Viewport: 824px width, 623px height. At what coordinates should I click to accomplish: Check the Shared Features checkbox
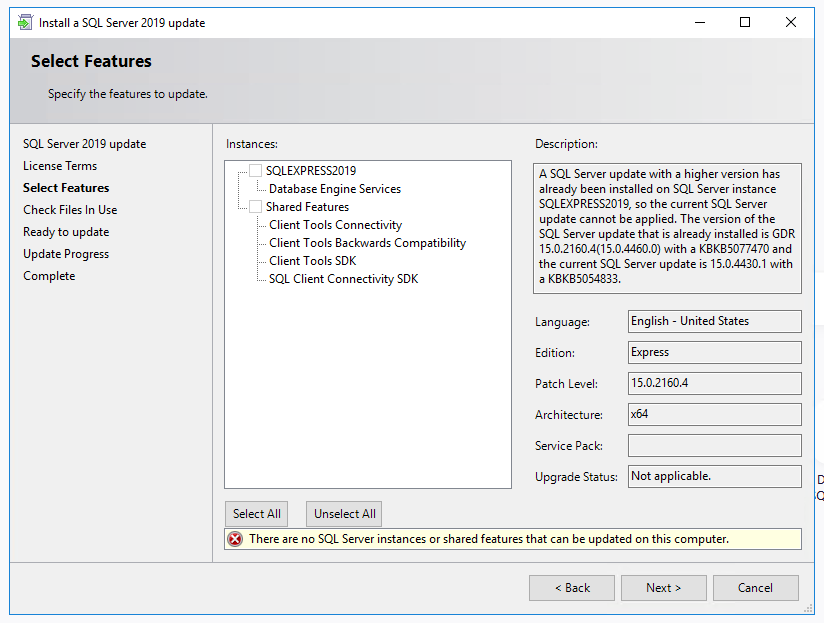[255, 206]
